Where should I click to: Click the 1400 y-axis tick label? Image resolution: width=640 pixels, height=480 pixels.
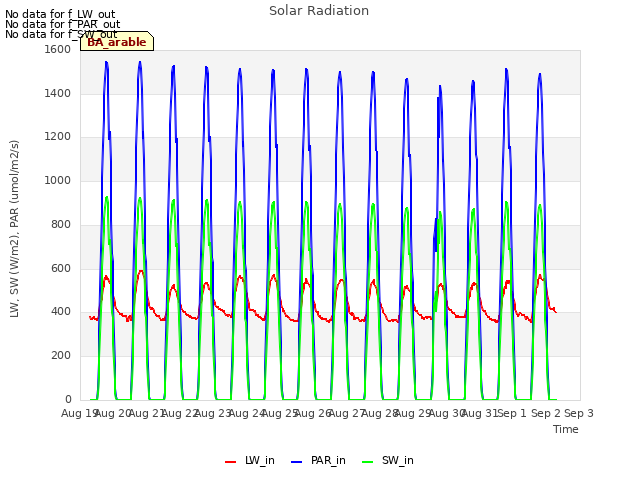58,93
